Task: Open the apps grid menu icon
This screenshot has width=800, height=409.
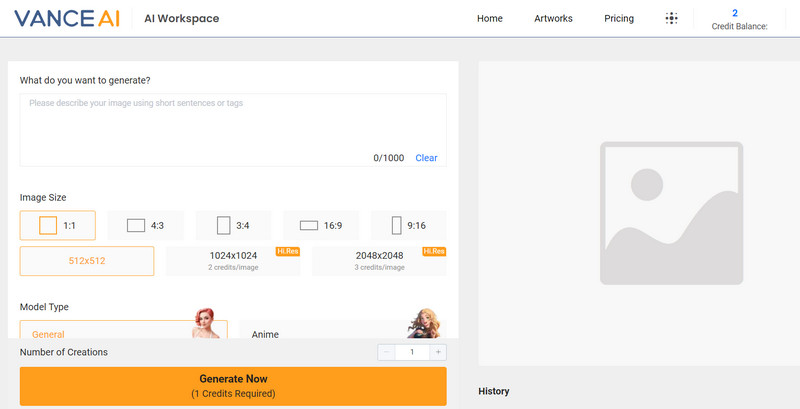Action: tap(671, 18)
